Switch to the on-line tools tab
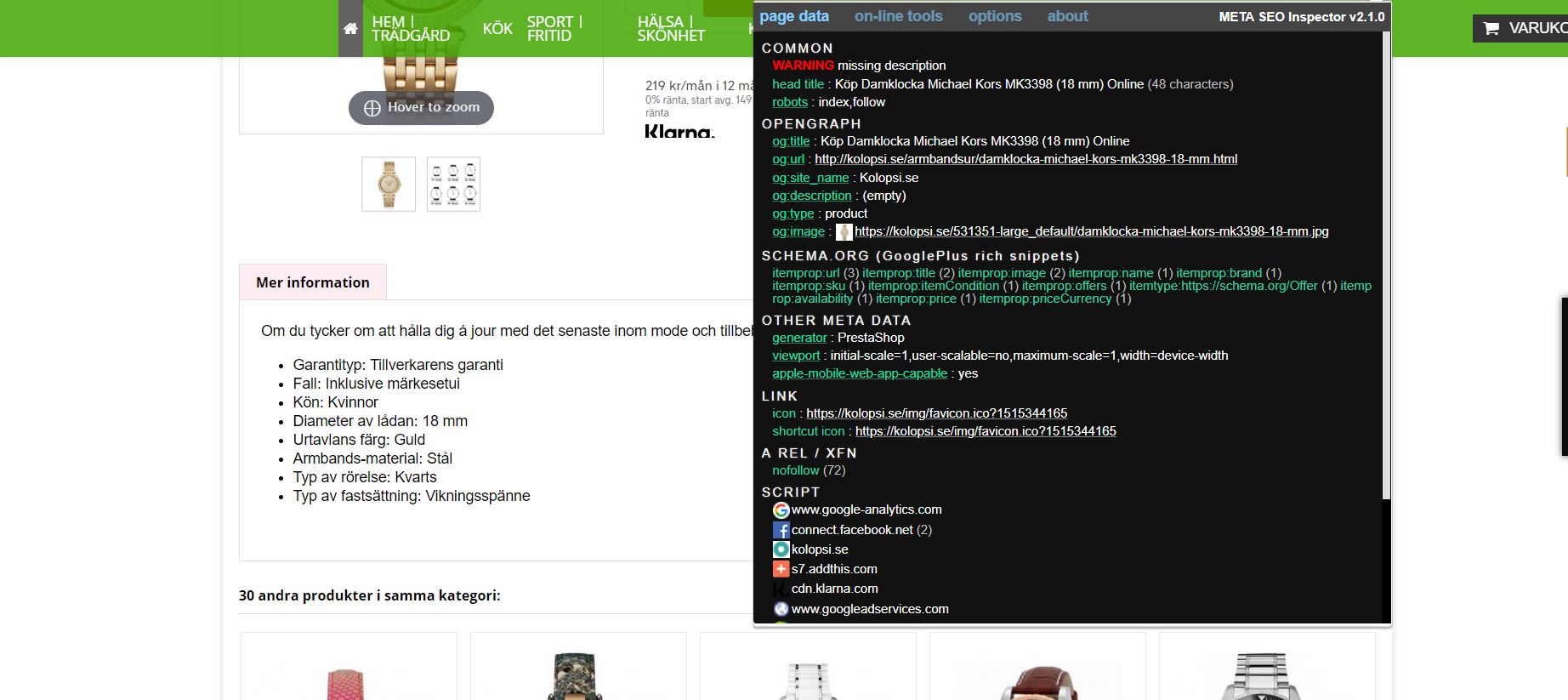 [898, 16]
